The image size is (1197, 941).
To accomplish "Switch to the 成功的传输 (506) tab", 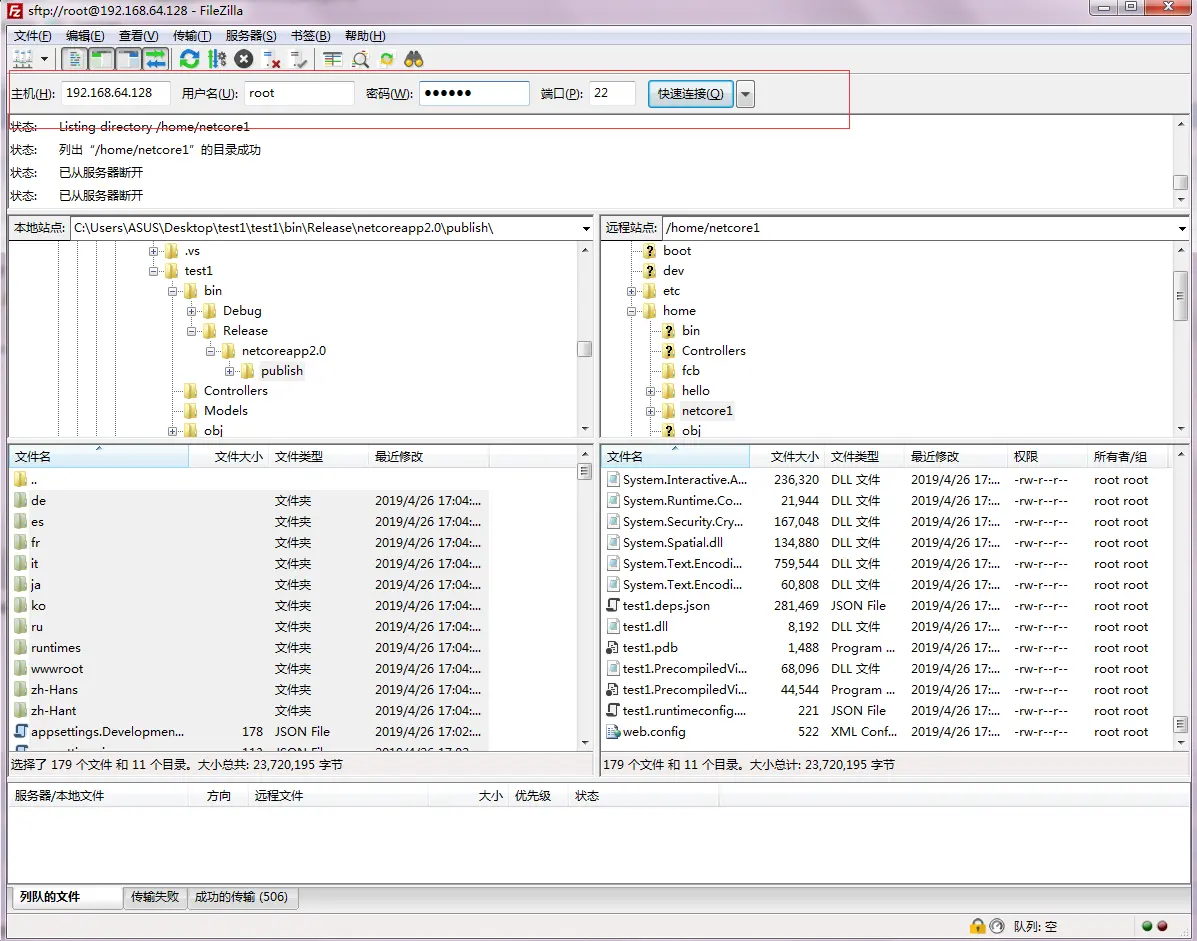I will (x=242, y=897).
